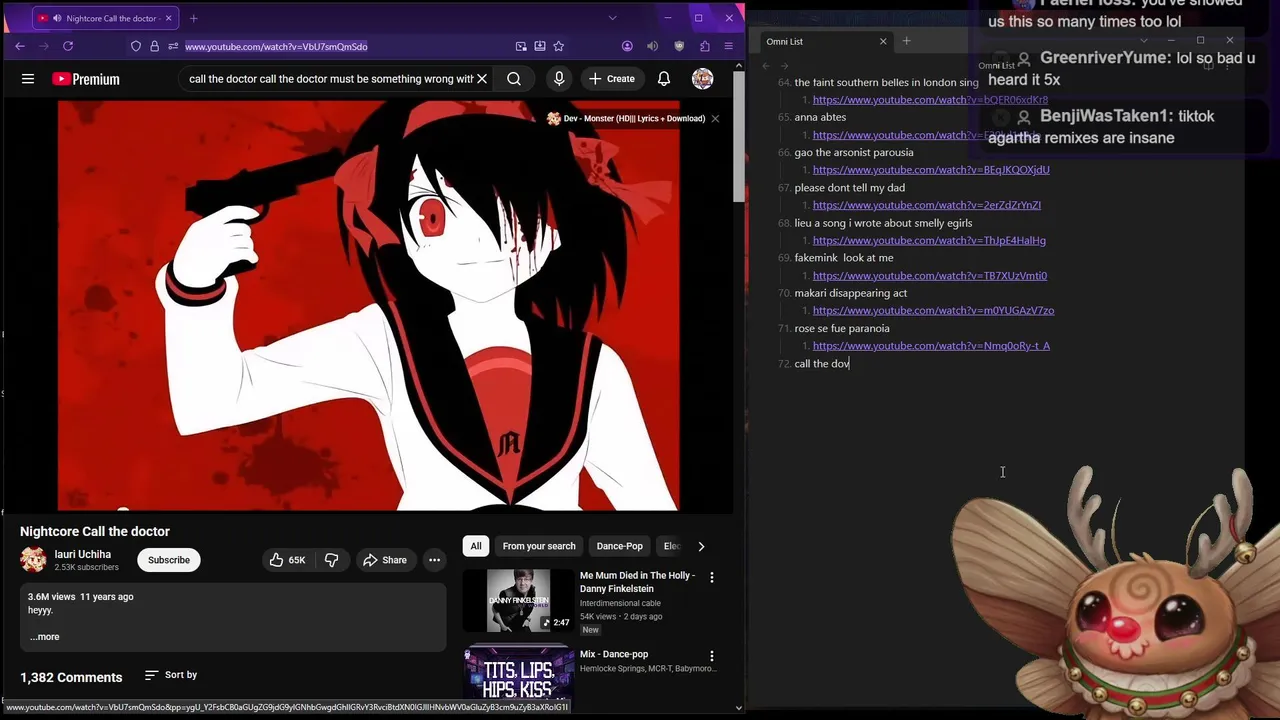Open tracking protection shield in address bar
Screen dimensions: 1280x720
coord(136,46)
